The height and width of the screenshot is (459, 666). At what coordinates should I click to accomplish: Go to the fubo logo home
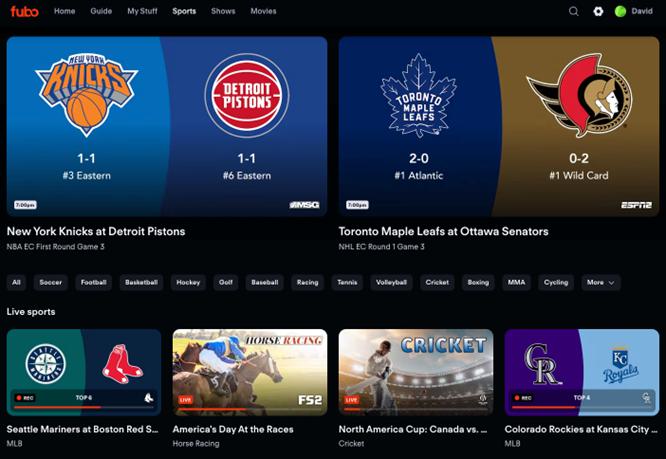click(x=24, y=11)
